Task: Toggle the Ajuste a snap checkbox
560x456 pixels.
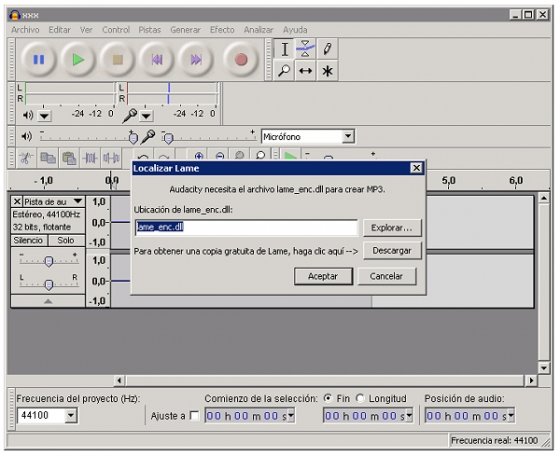Action: [194, 416]
